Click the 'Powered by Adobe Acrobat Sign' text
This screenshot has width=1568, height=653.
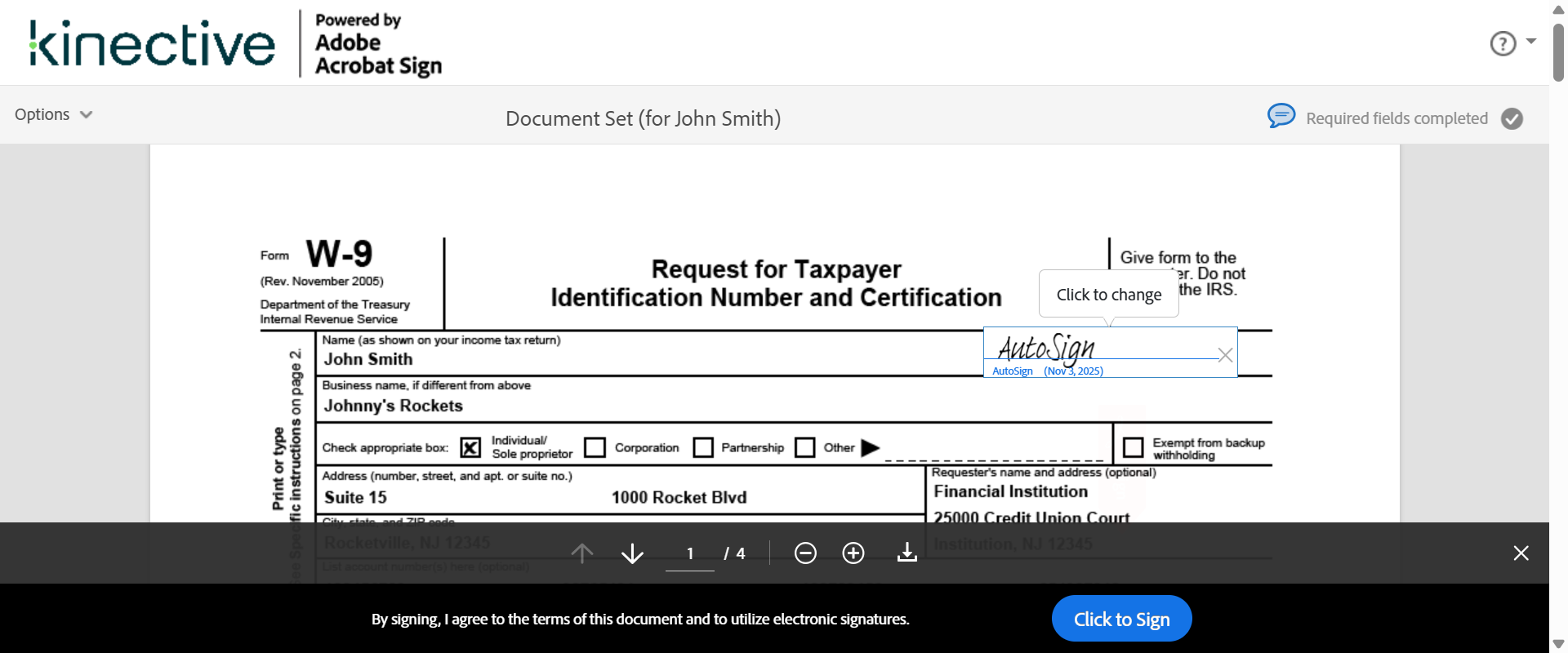point(378,44)
